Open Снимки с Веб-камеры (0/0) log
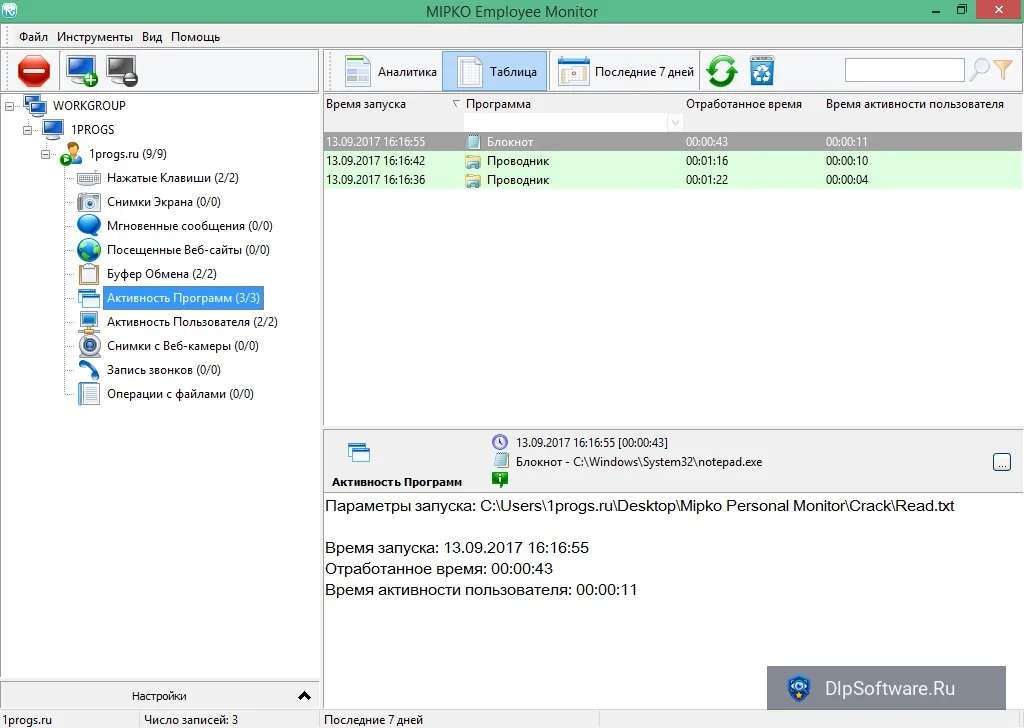The image size is (1024, 728). tap(183, 346)
